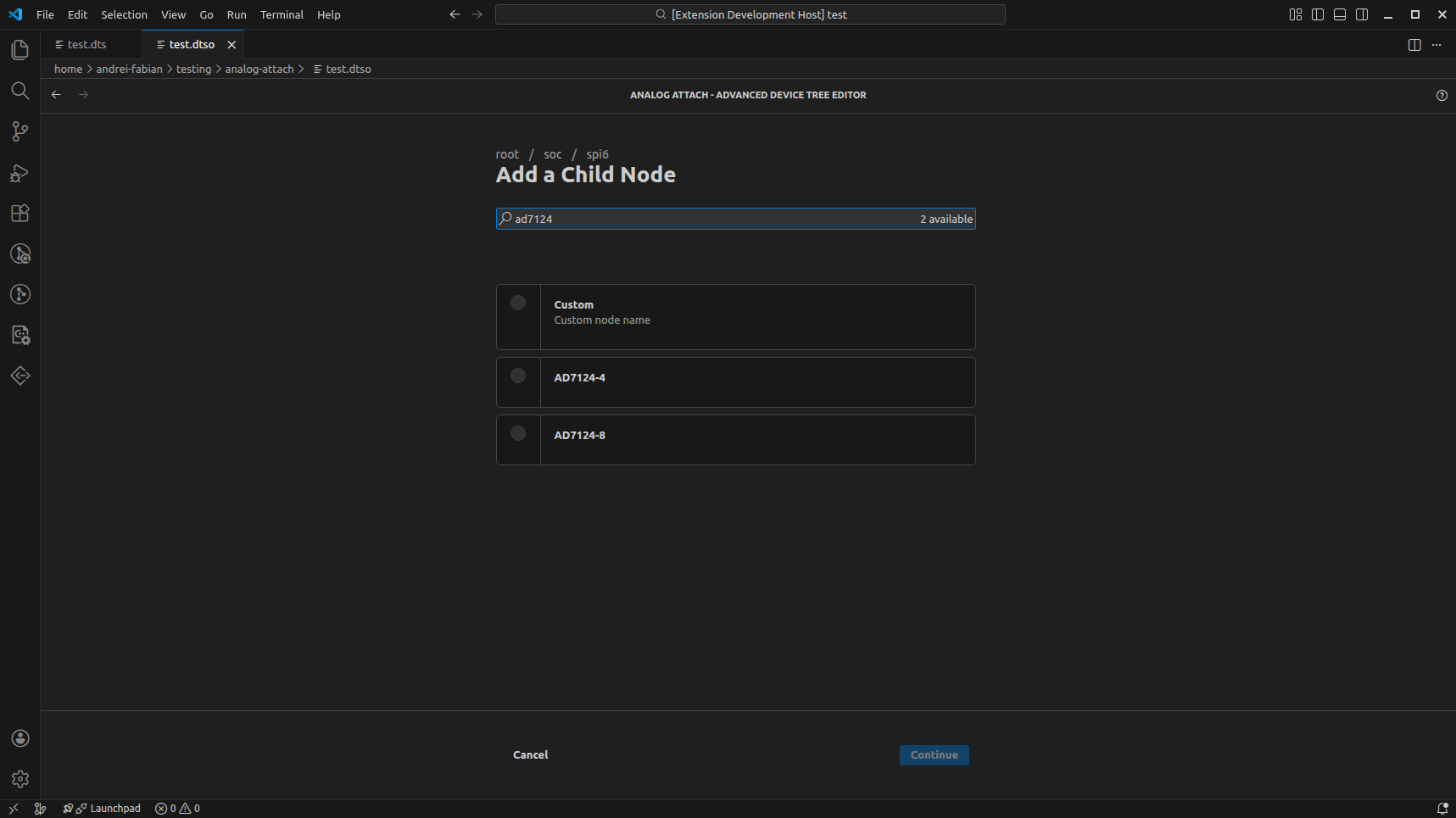Click the help icon in the editor header

(1442, 95)
